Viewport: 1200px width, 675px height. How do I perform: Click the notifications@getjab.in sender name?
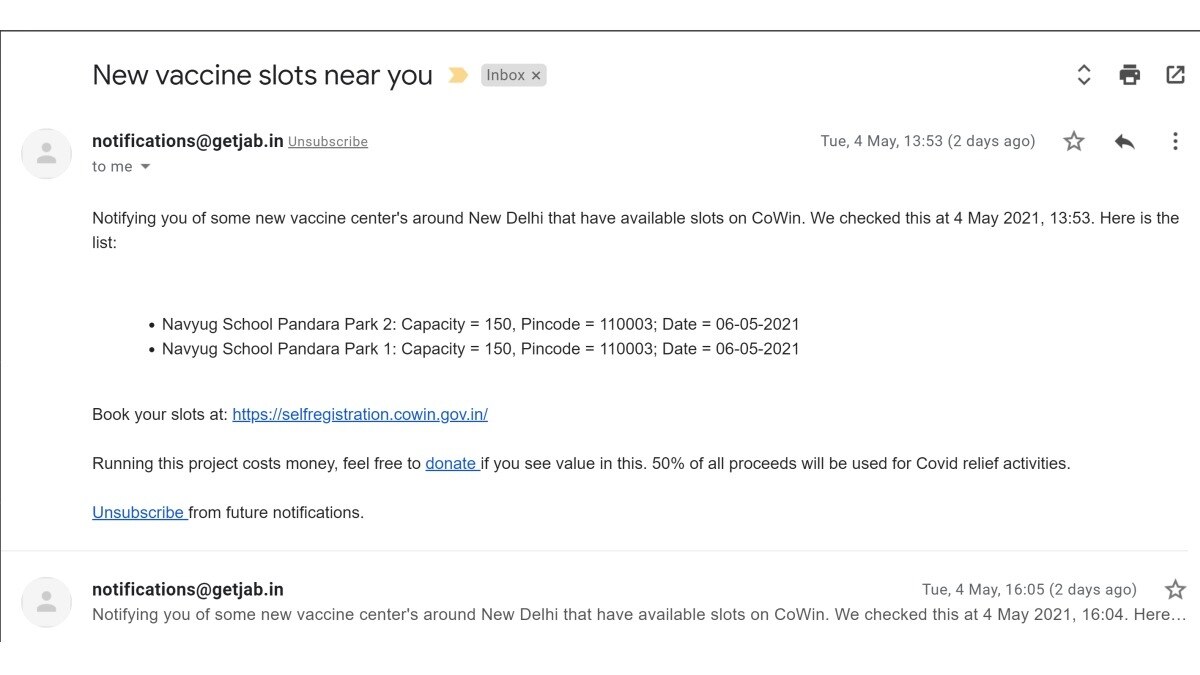[x=188, y=141]
